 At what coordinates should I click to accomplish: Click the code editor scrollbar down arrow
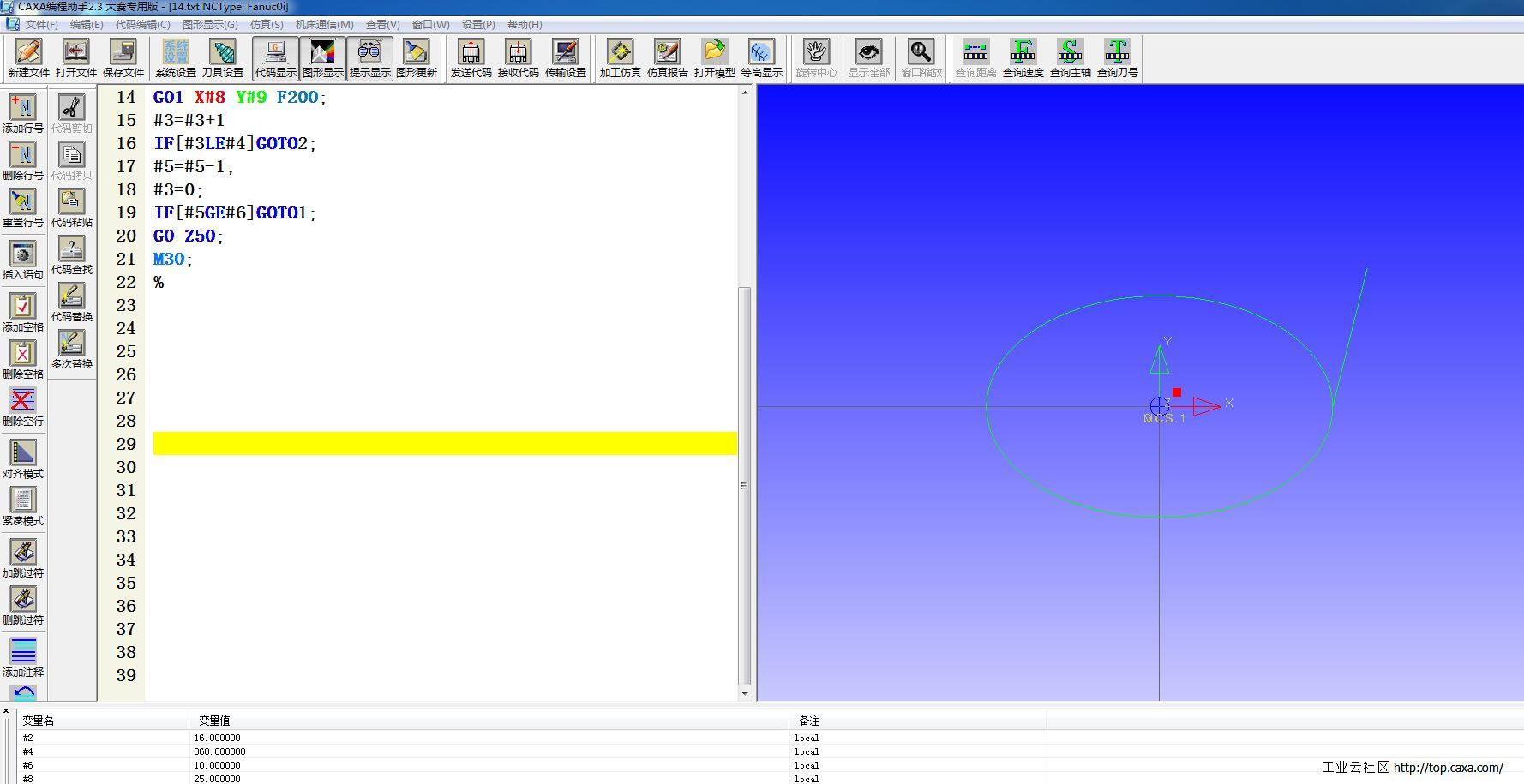point(745,693)
